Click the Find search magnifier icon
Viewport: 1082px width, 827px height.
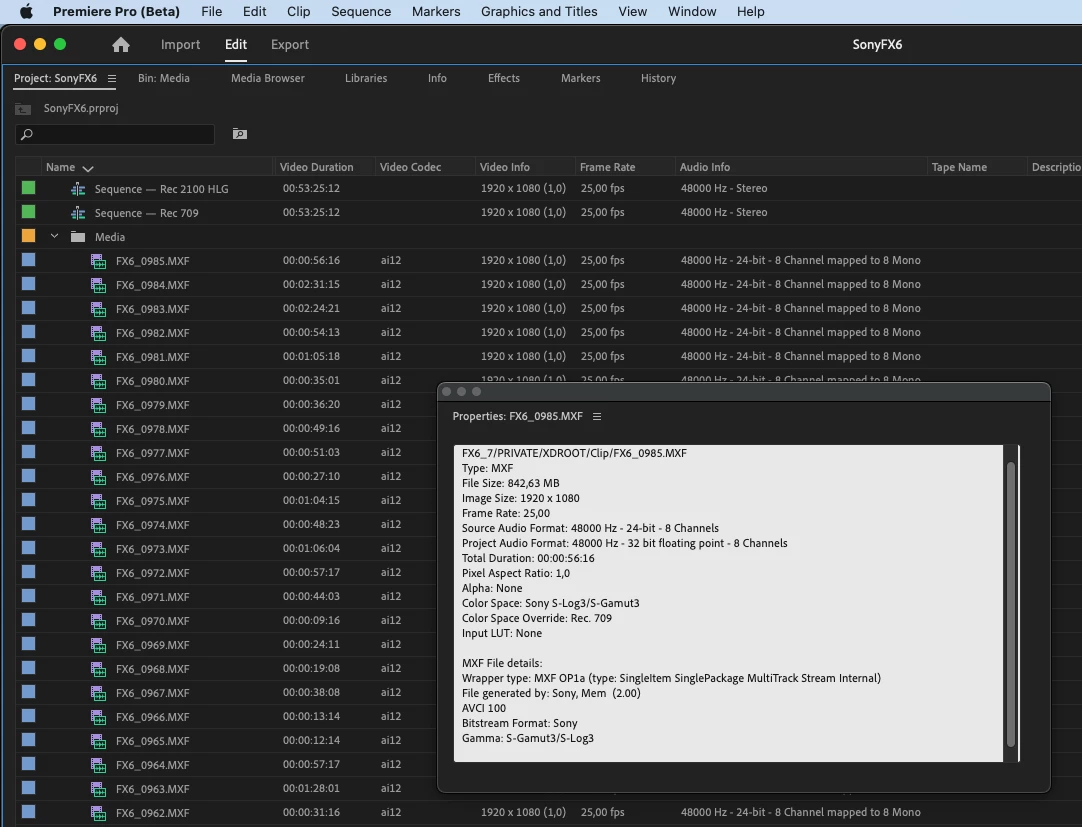click(27, 134)
